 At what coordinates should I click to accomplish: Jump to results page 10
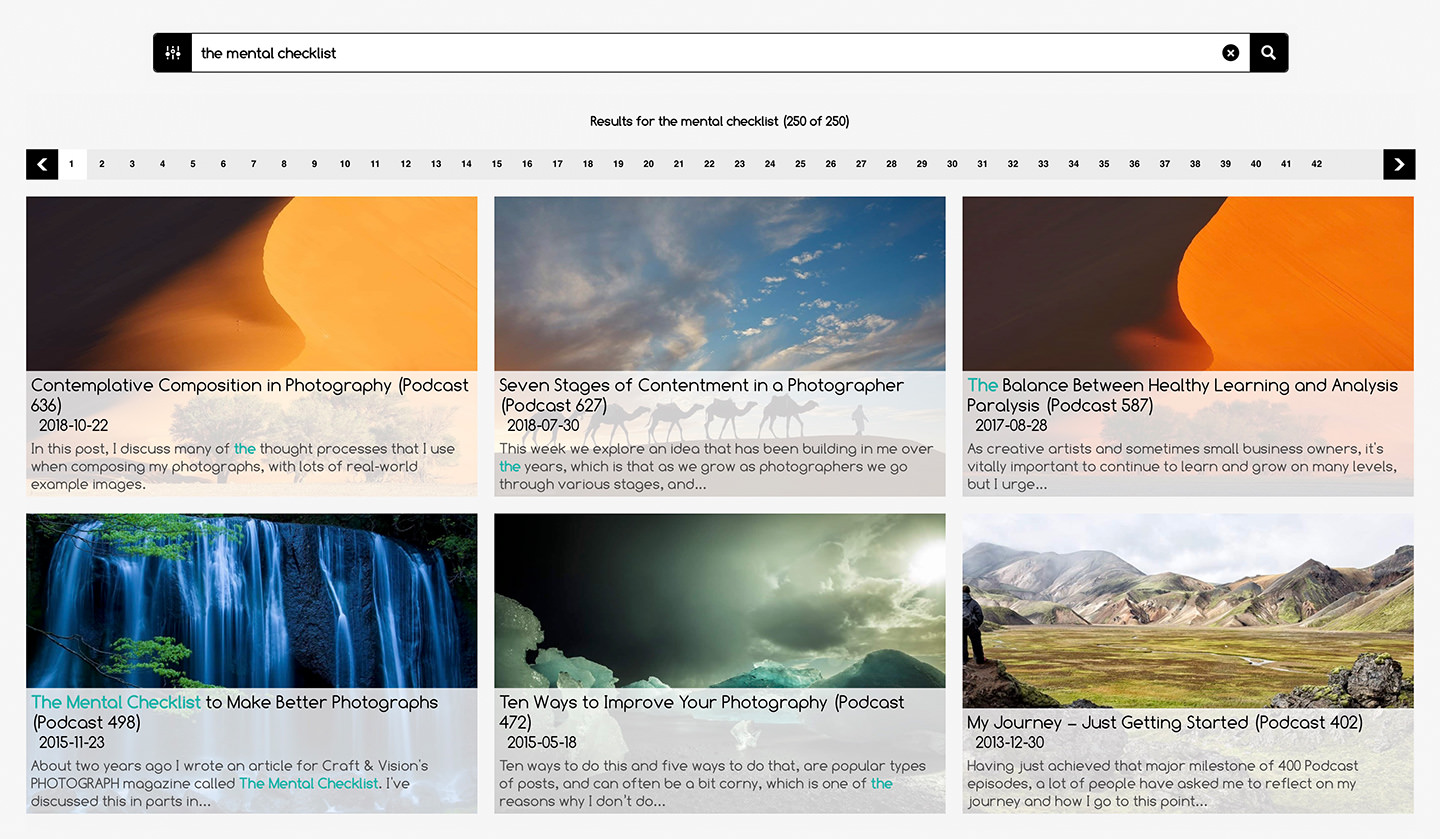(344, 164)
